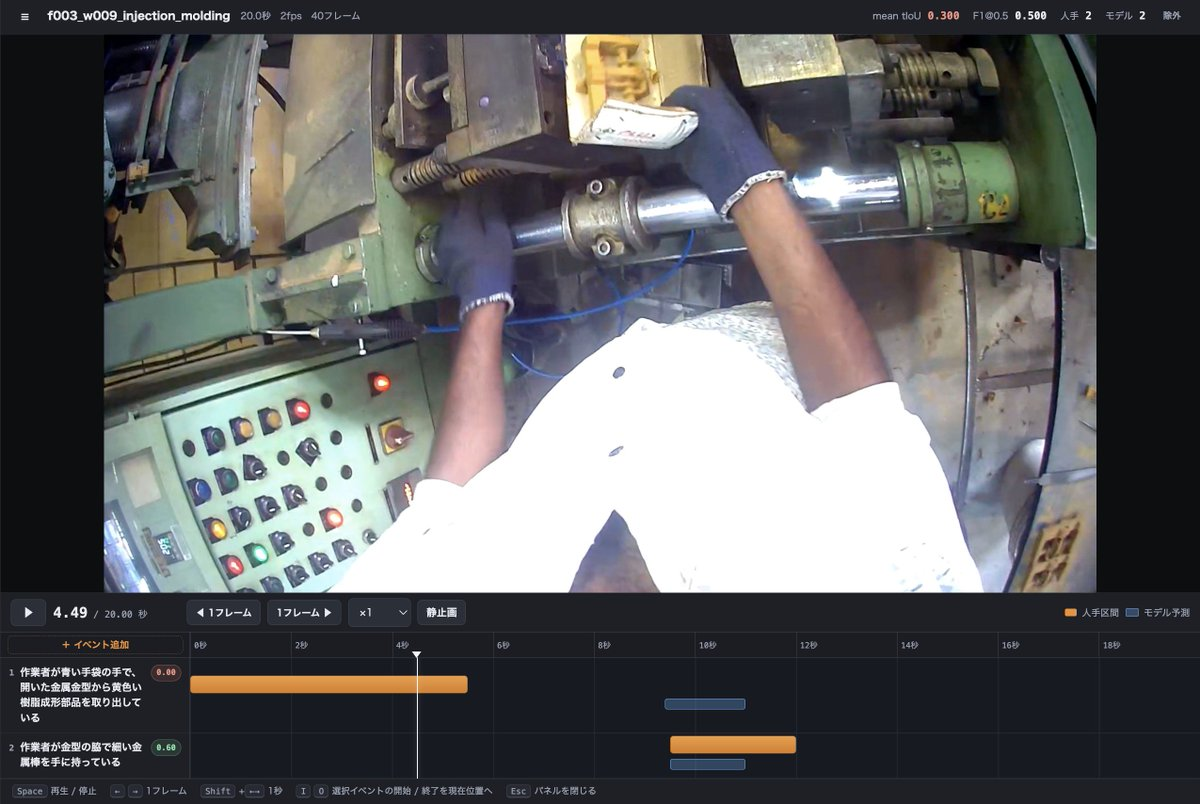The height and width of the screenshot is (804, 1200).
Task: Open the ×1 playback speed dropdown
Action: tap(379, 612)
